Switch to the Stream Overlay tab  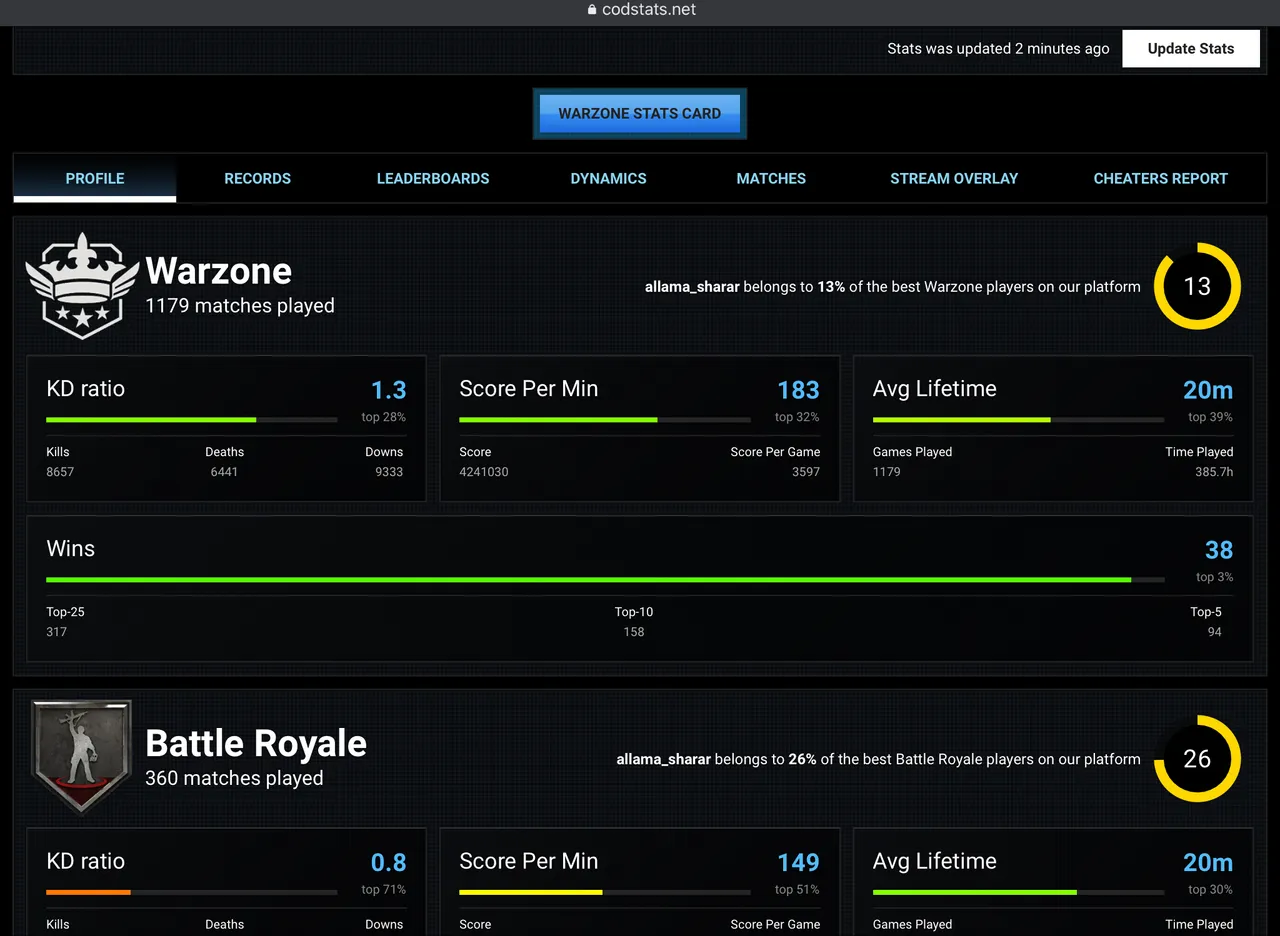[954, 179]
